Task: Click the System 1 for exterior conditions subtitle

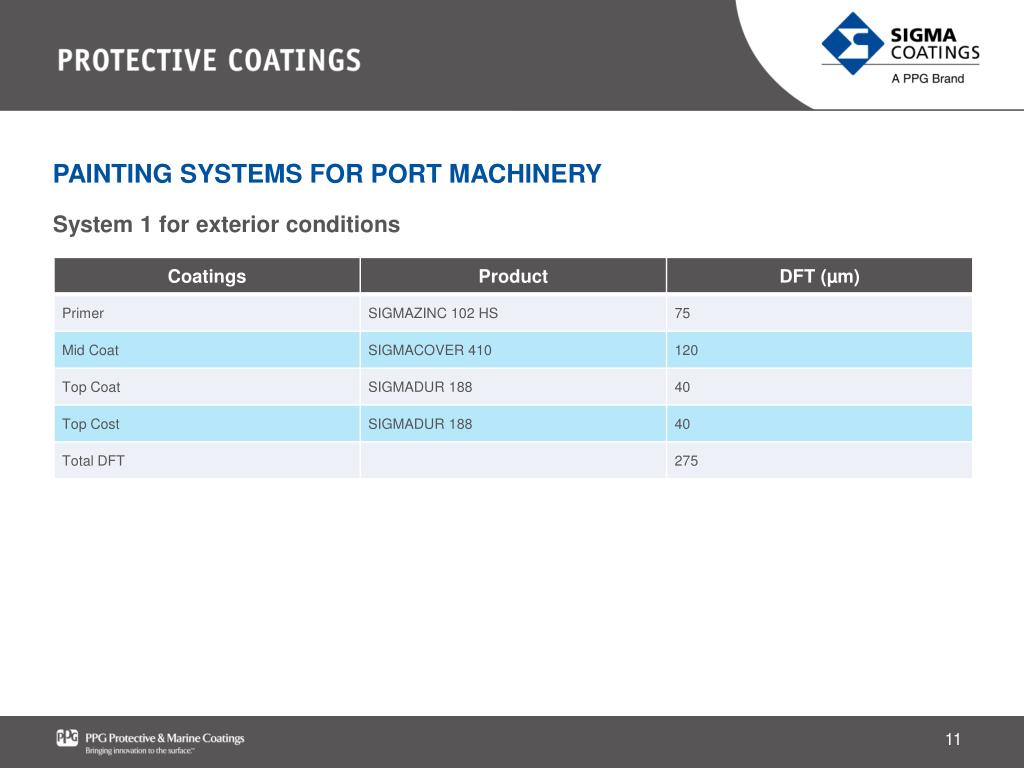Action: (226, 224)
